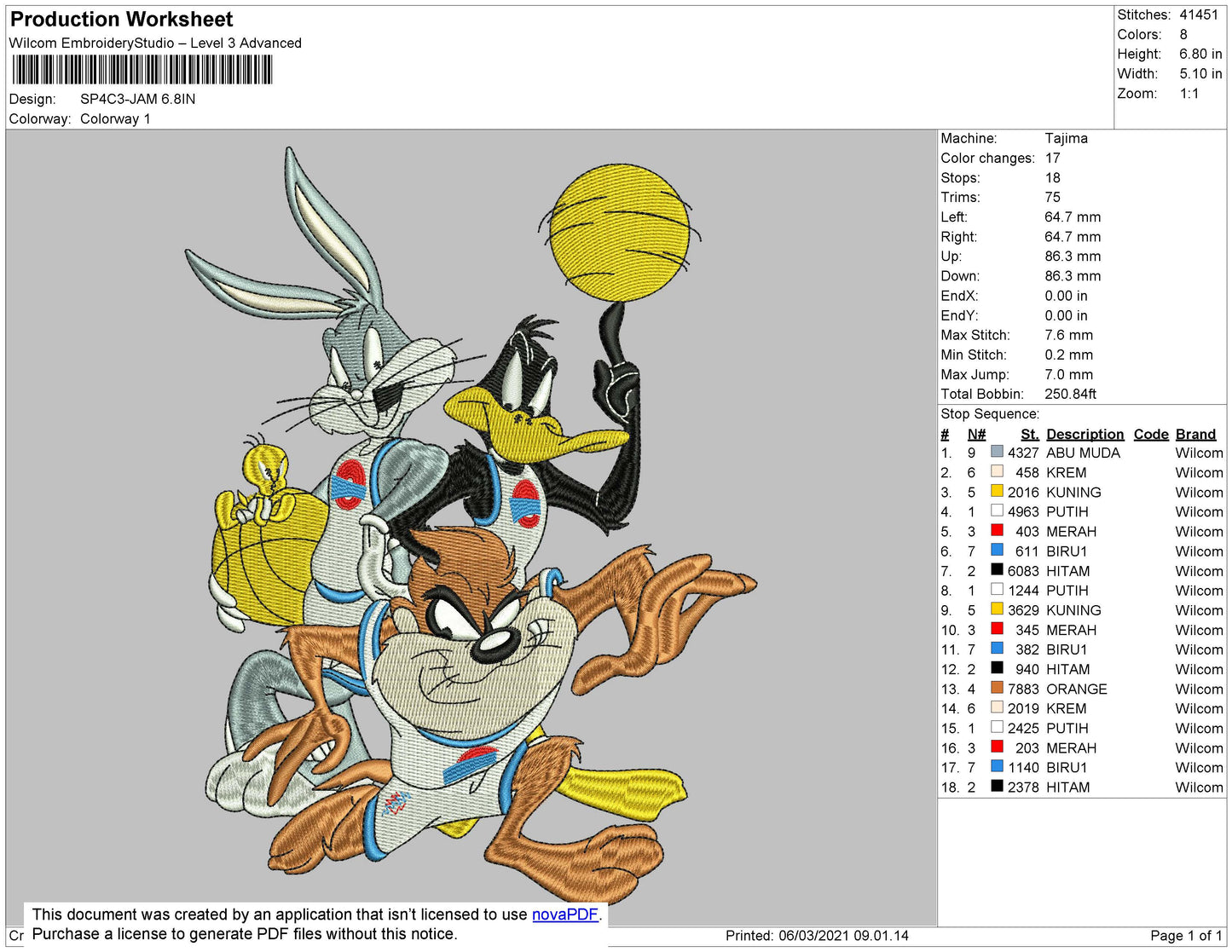
Task: Select the Stops value '18'
Action: [x=1052, y=178]
